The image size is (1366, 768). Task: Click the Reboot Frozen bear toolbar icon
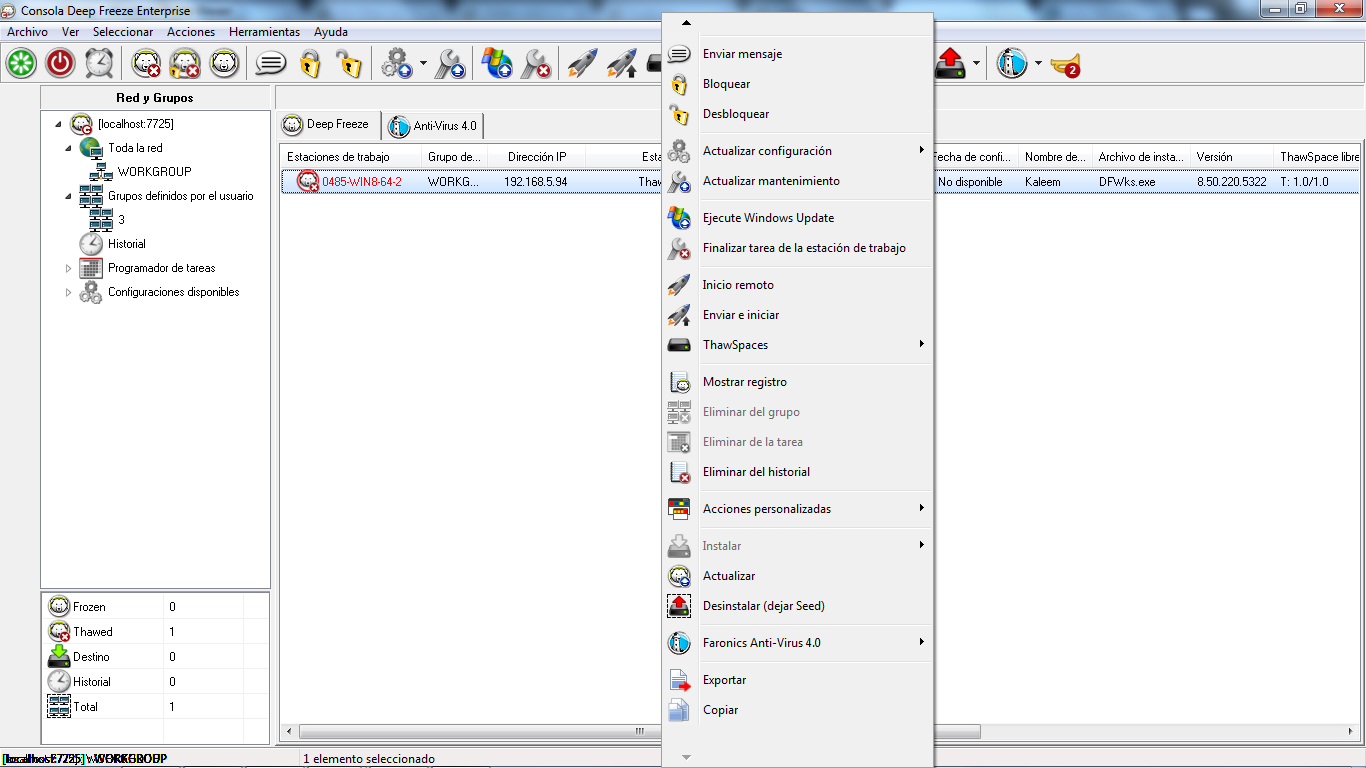click(x=224, y=64)
